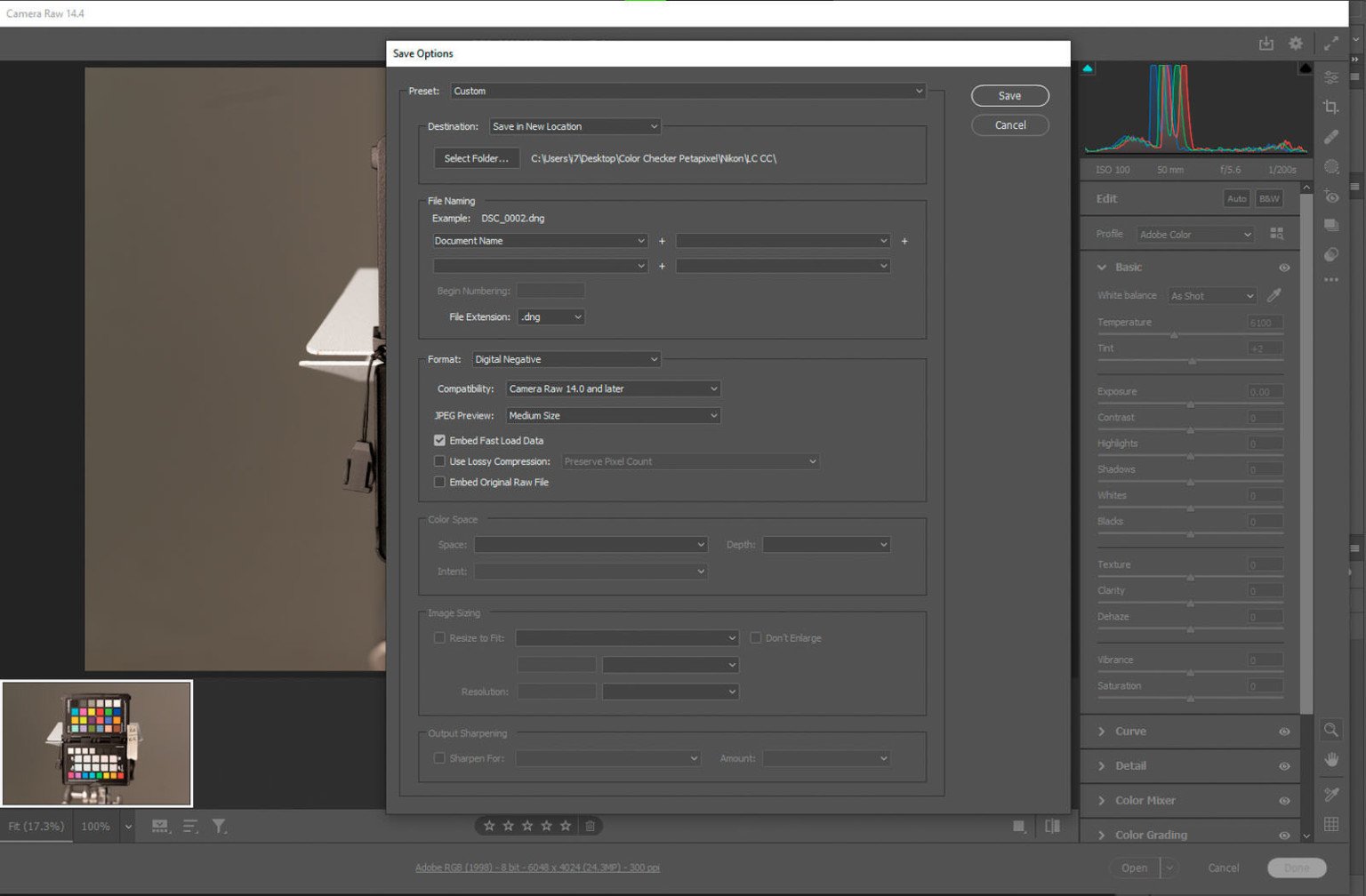
Task: Click the Select Folder button
Action: [477, 157]
